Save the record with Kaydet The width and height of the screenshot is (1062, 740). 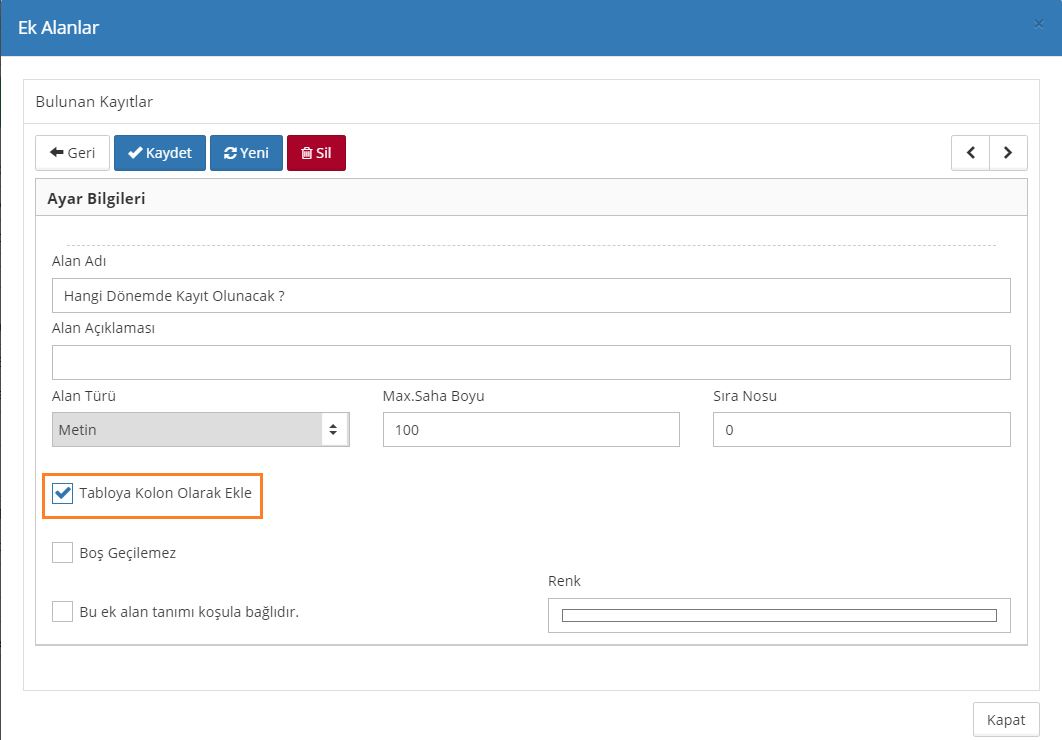tap(160, 153)
